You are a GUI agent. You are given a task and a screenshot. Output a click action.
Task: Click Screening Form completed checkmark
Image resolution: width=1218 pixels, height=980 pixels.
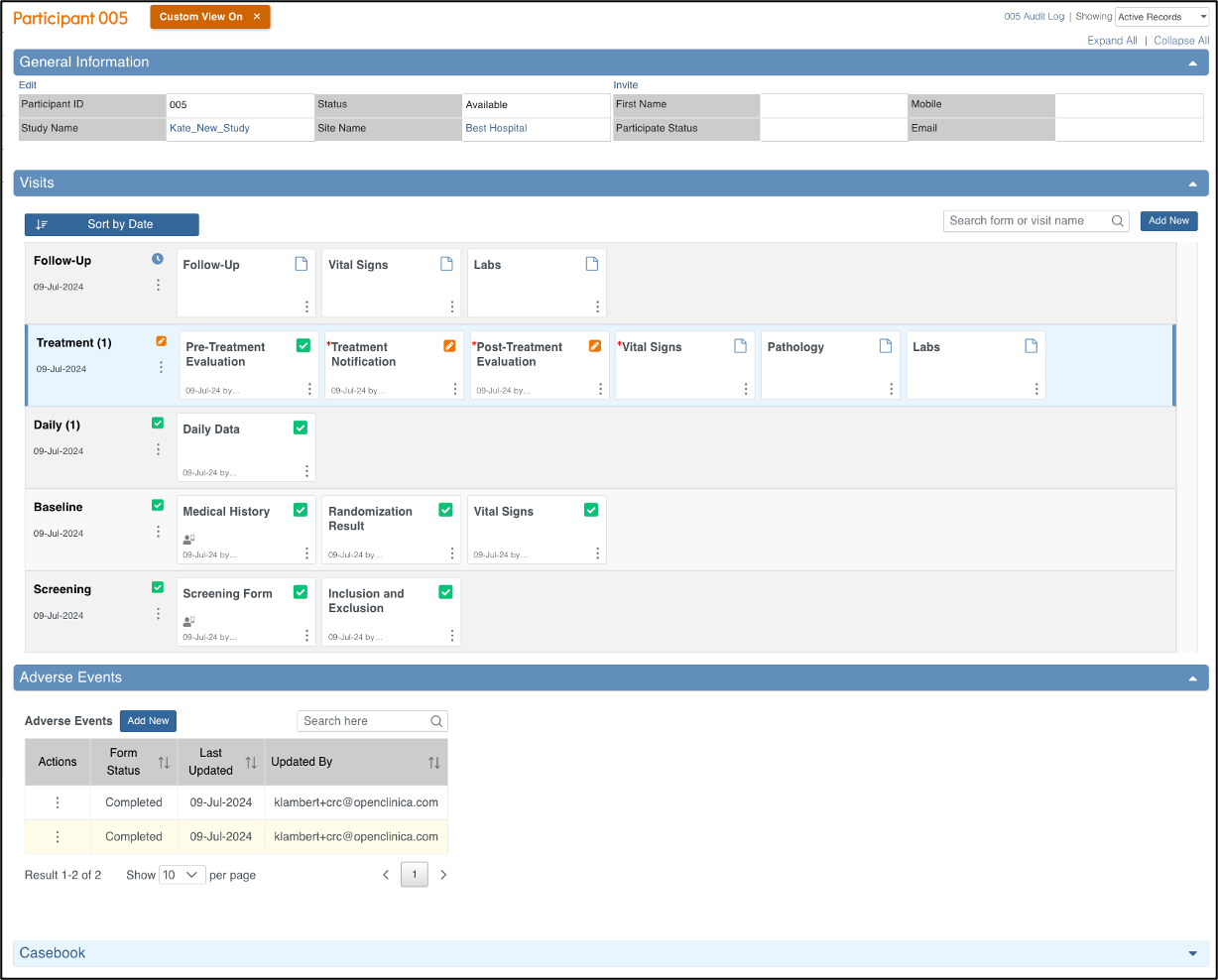301,592
